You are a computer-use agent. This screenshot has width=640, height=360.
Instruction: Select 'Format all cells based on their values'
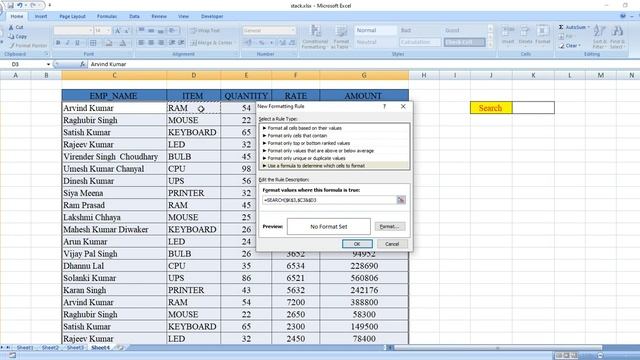click(334, 128)
